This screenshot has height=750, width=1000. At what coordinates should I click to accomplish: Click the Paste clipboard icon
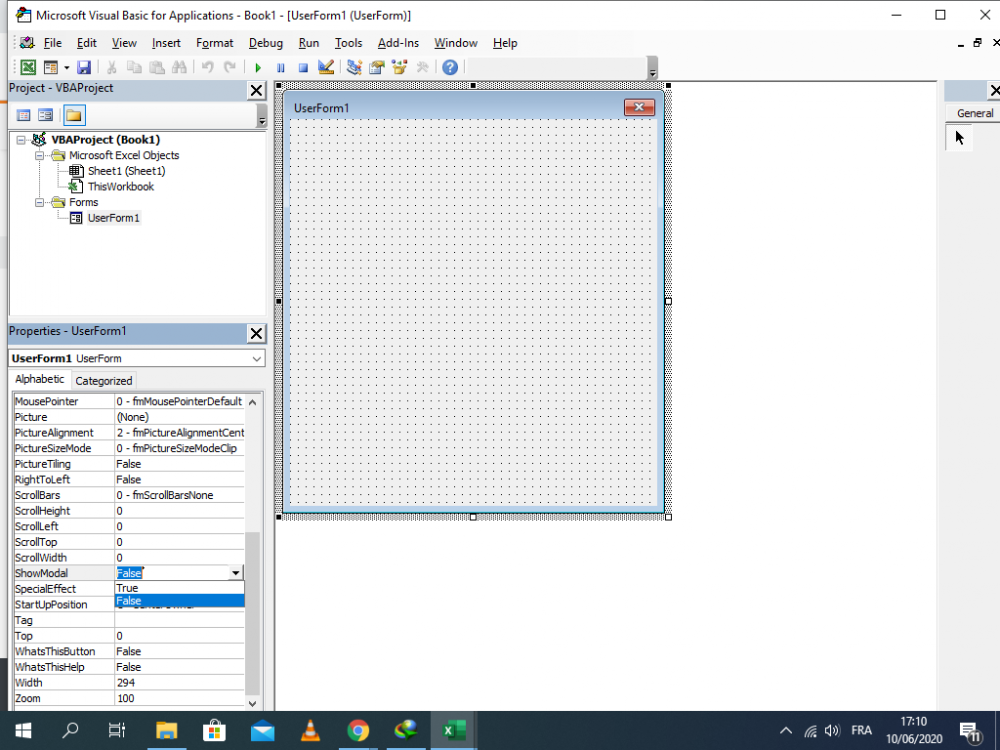tap(156, 67)
